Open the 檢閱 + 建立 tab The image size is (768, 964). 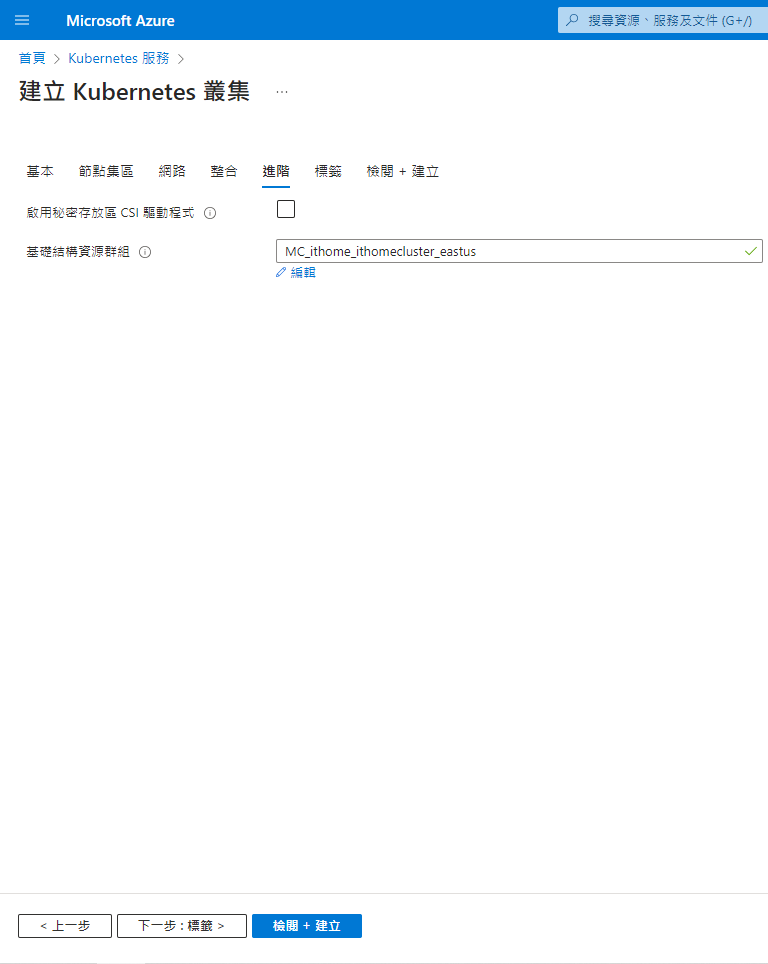403,172
